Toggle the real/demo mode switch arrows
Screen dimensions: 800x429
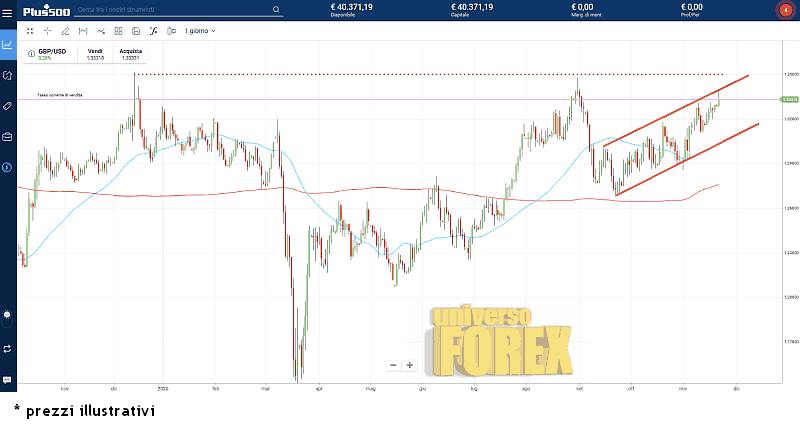click(8, 348)
